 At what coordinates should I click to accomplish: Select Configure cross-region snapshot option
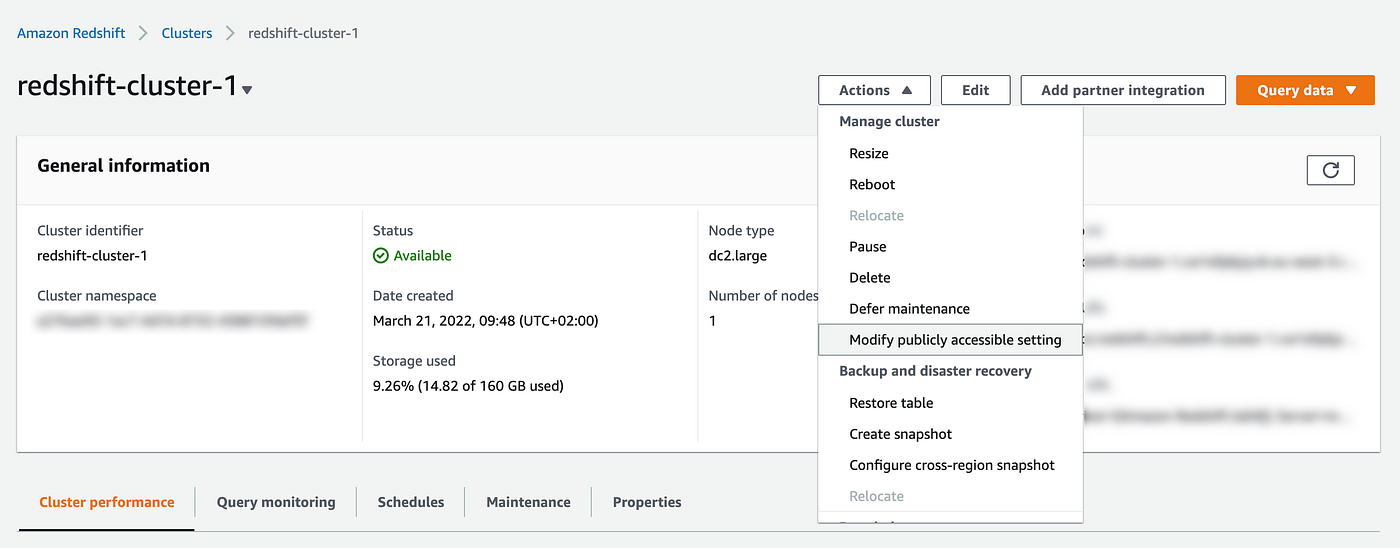click(952, 465)
